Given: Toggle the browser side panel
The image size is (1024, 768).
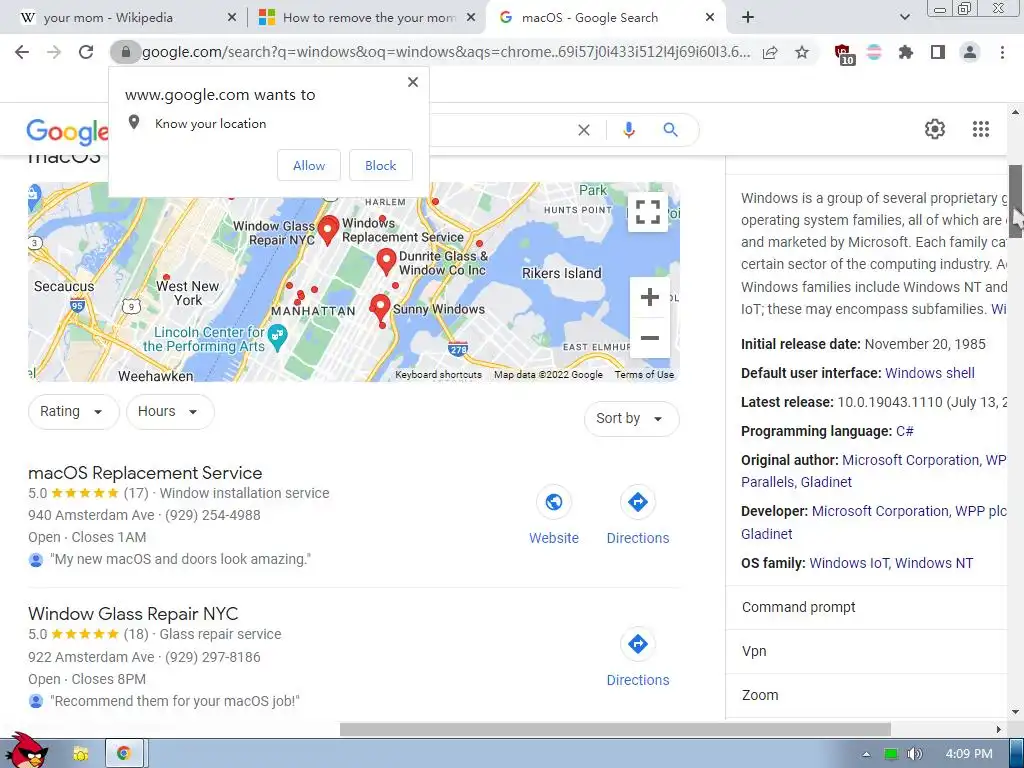Looking at the screenshot, I should pos(938,52).
